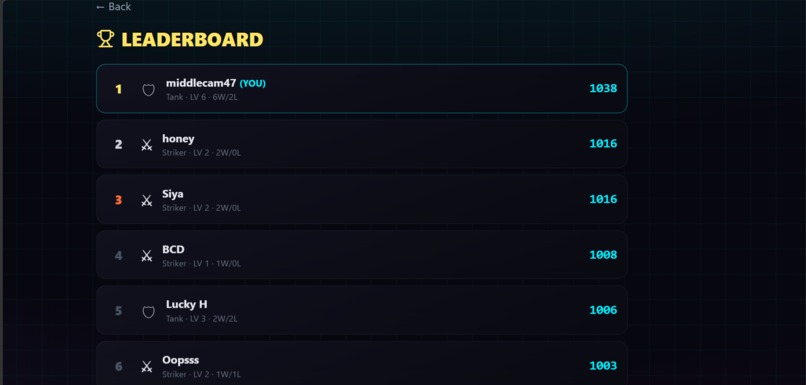
Task: Click the 1003 score for Oopsss
Action: [x=603, y=365]
